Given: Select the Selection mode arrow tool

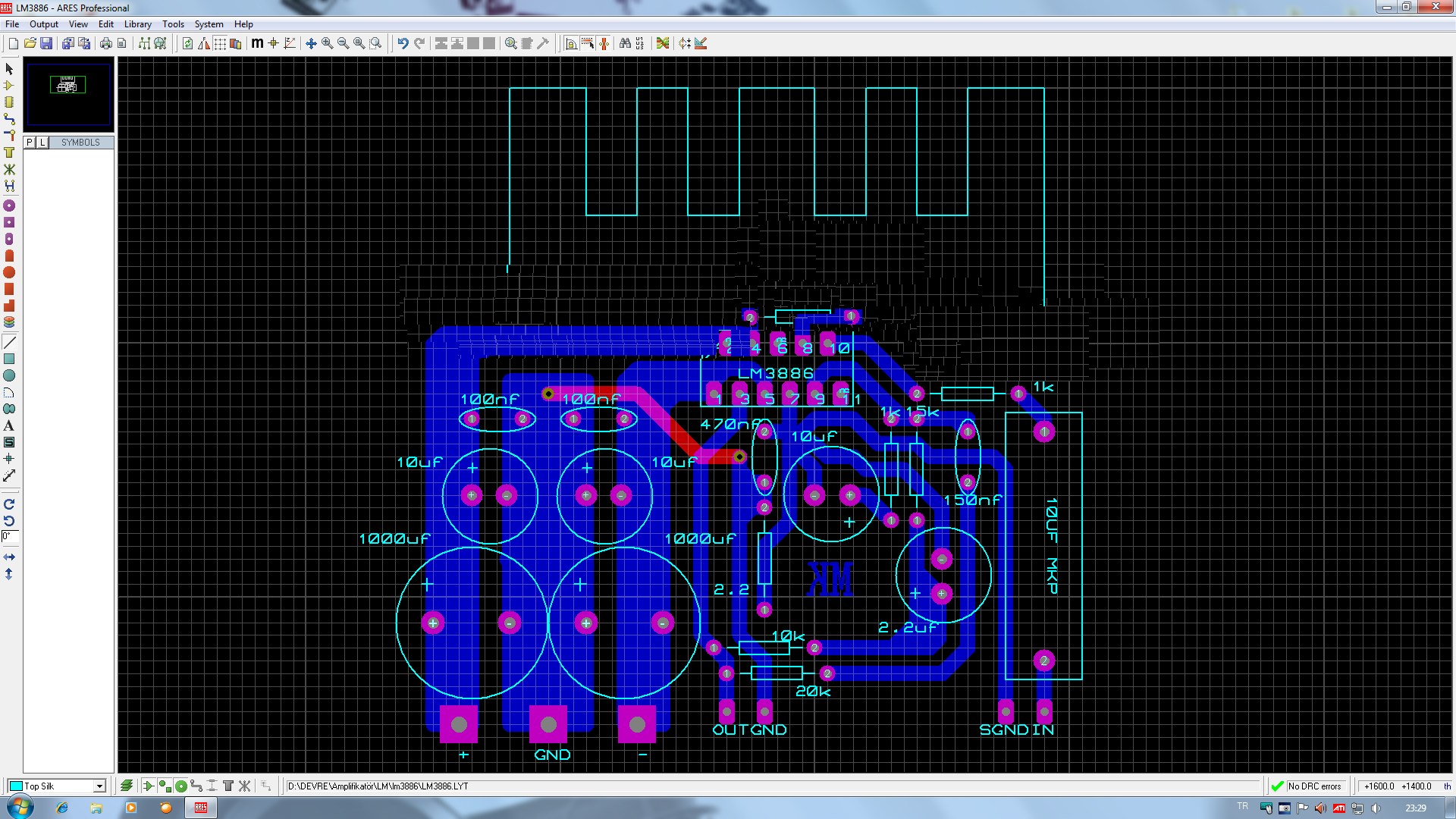Looking at the screenshot, I should pyautogui.click(x=9, y=69).
